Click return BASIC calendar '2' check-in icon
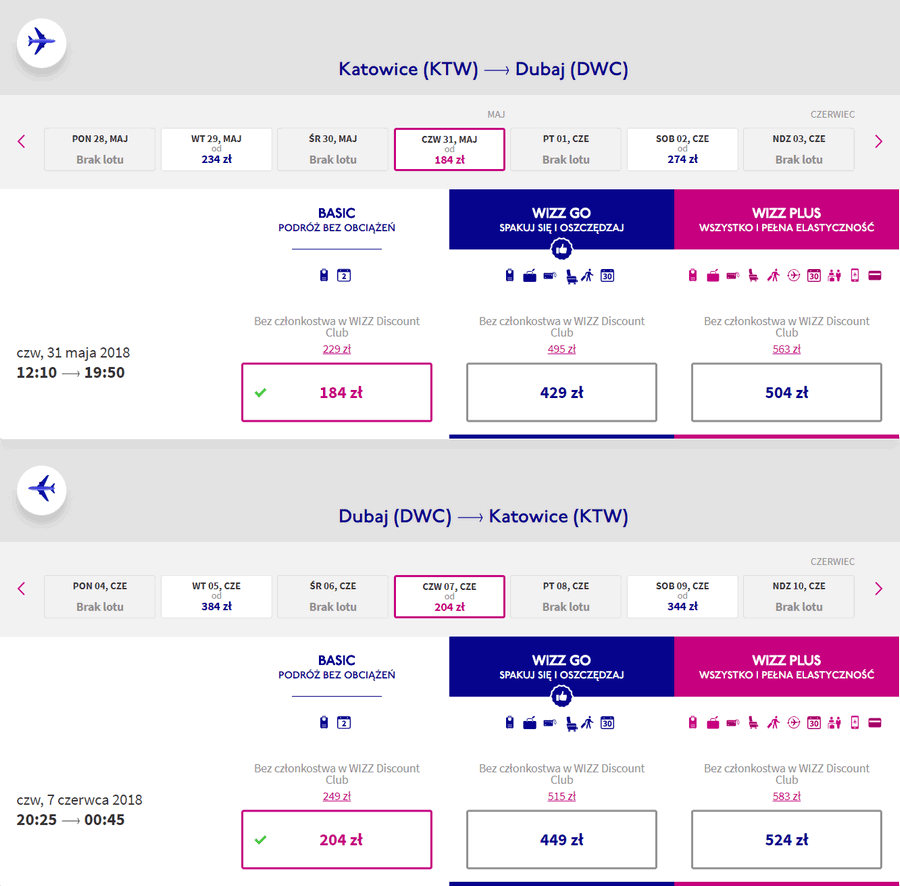 click(x=344, y=722)
